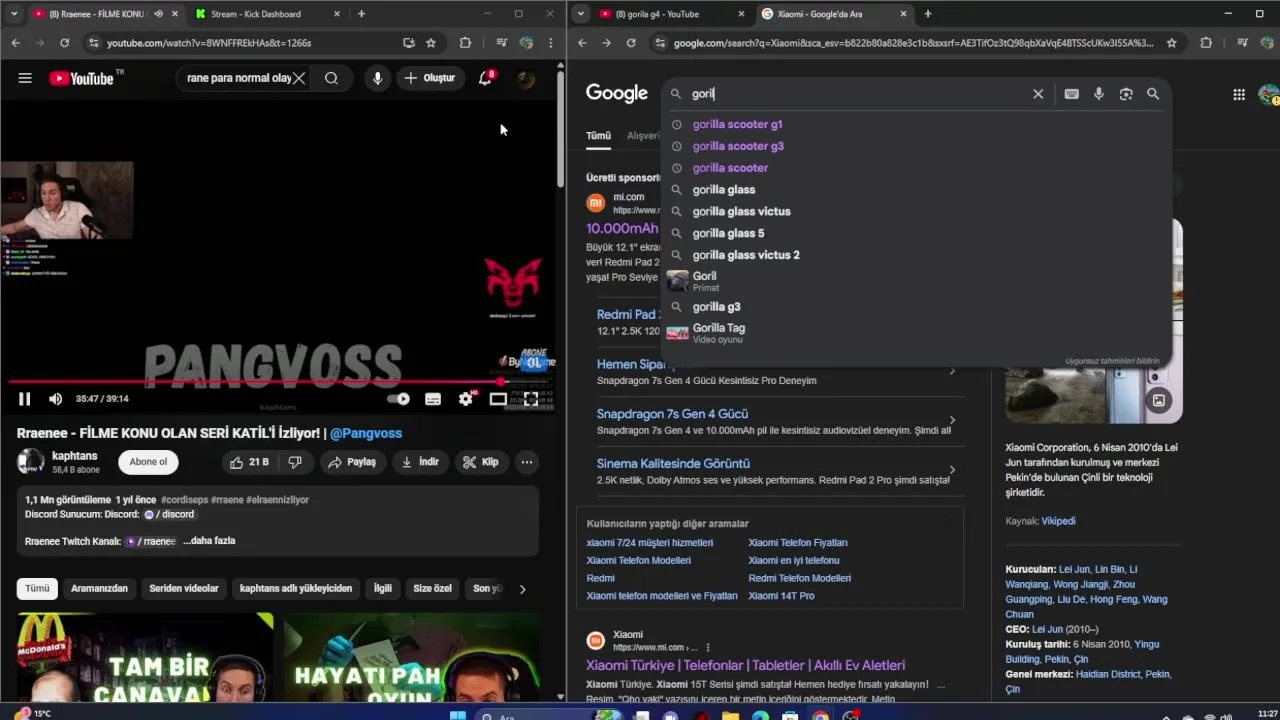Open result options three dots beside mi.com

pyautogui.click(x=708, y=647)
